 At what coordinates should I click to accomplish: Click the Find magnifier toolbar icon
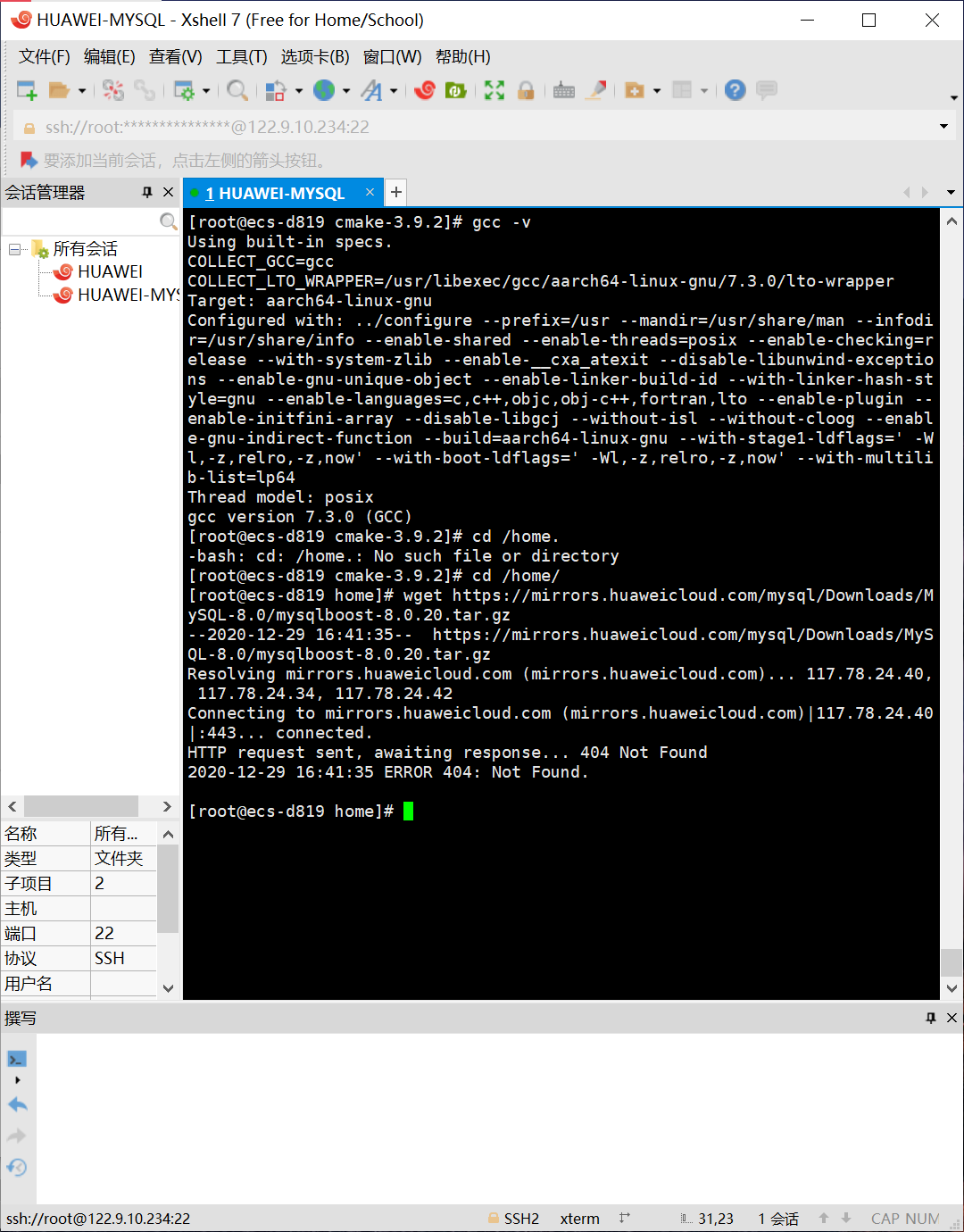click(x=237, y=90)
